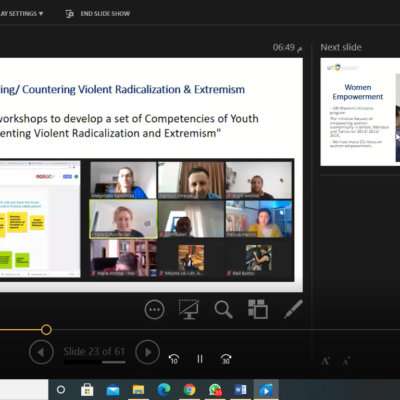Open Microsoft Store from the taskbar

pos(87,389)
